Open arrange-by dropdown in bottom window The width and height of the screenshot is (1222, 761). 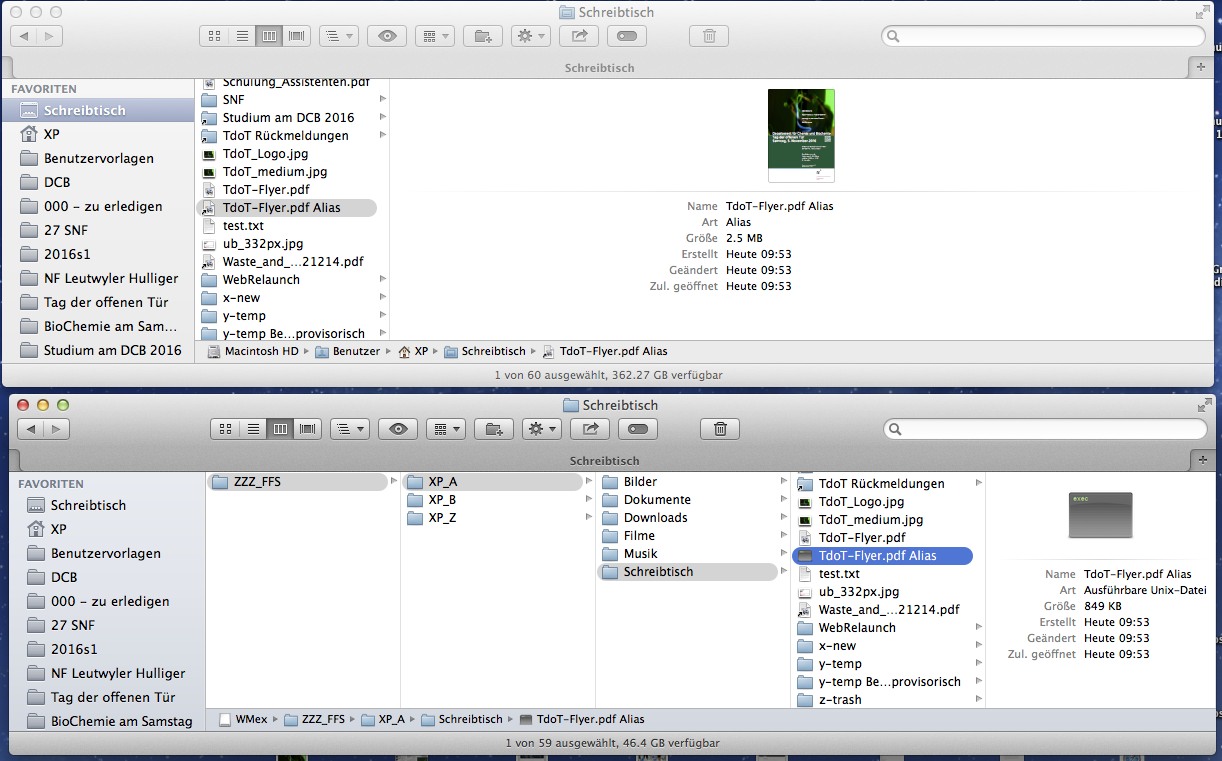[x=350, y=429]
